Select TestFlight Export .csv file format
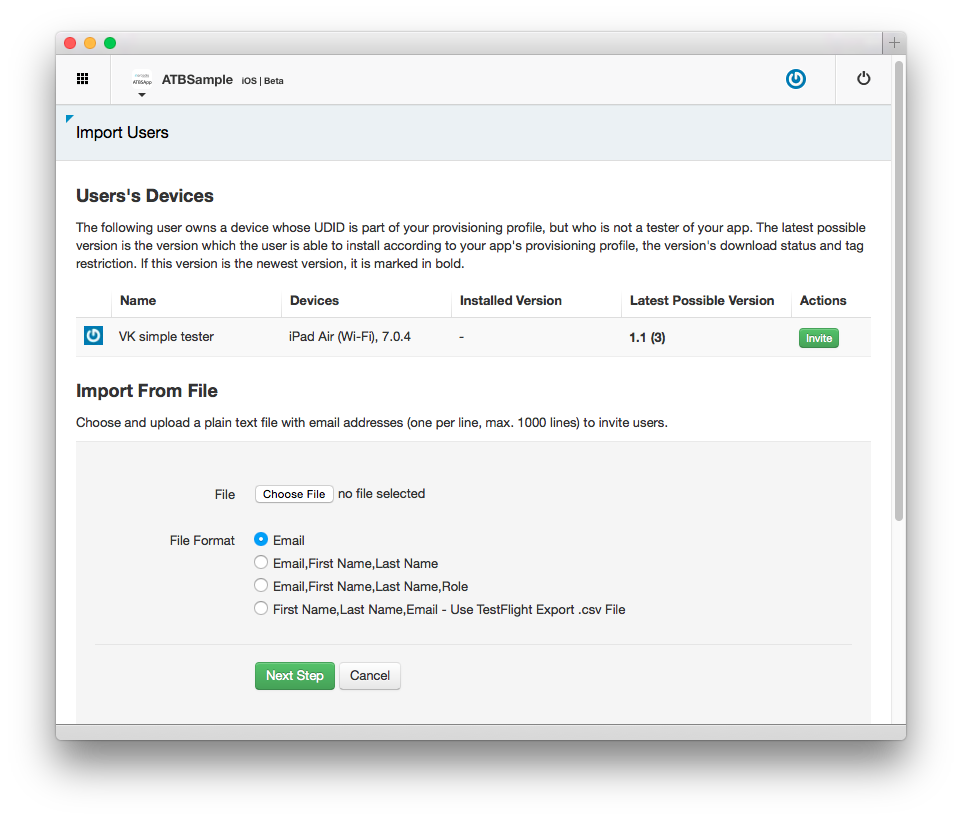962x820 pixels. [261, 608]
